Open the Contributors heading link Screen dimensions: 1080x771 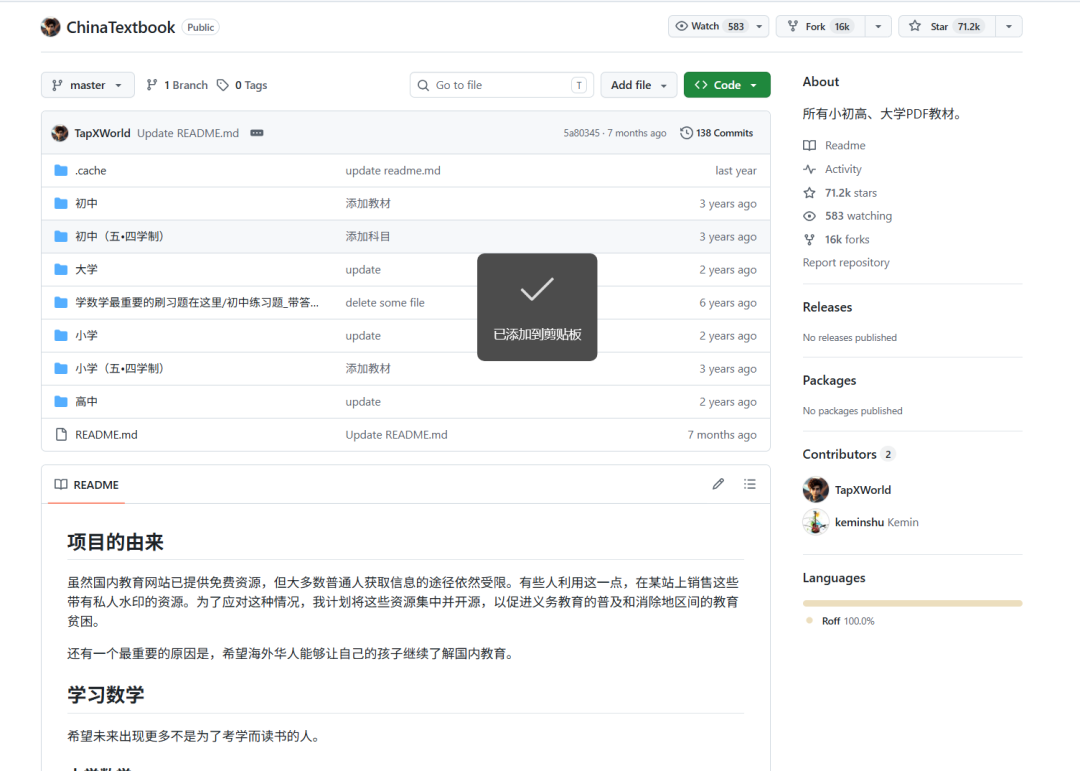click(x=848, y=454)
